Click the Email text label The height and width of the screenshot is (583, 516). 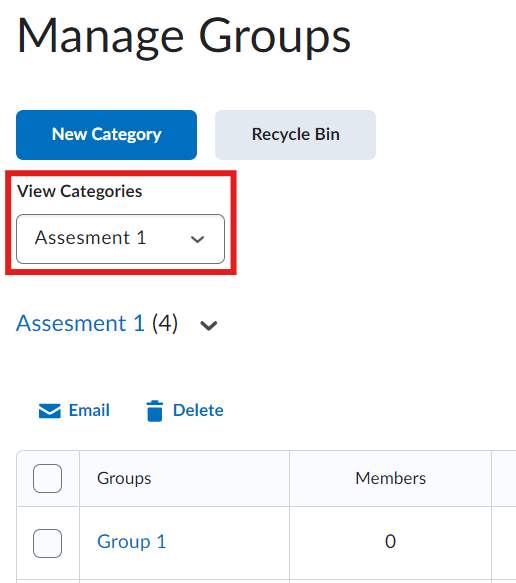89,410
